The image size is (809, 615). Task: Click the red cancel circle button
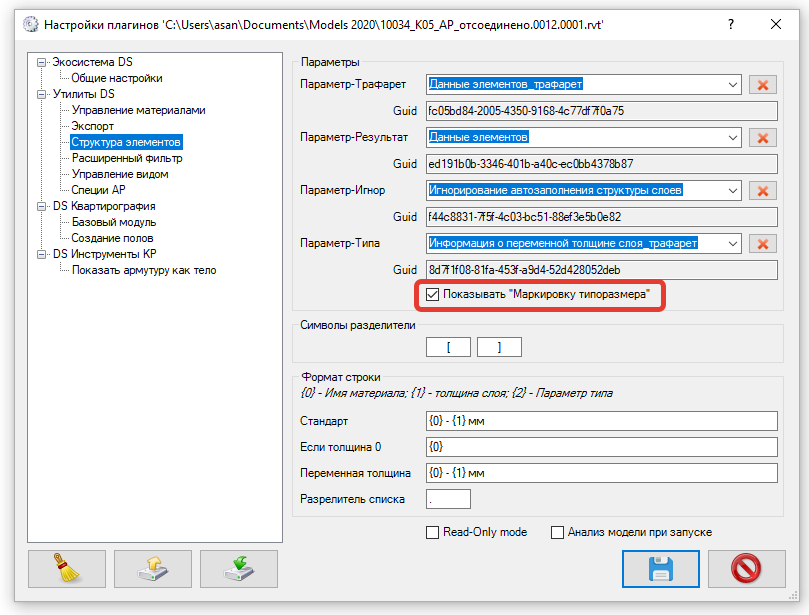tap(746, 569)
